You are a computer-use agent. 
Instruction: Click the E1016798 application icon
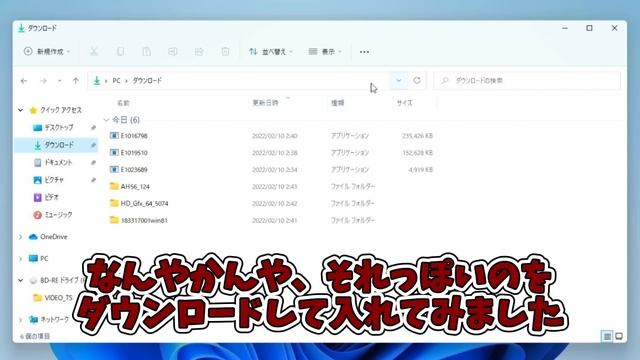click(x=114, y=136)
